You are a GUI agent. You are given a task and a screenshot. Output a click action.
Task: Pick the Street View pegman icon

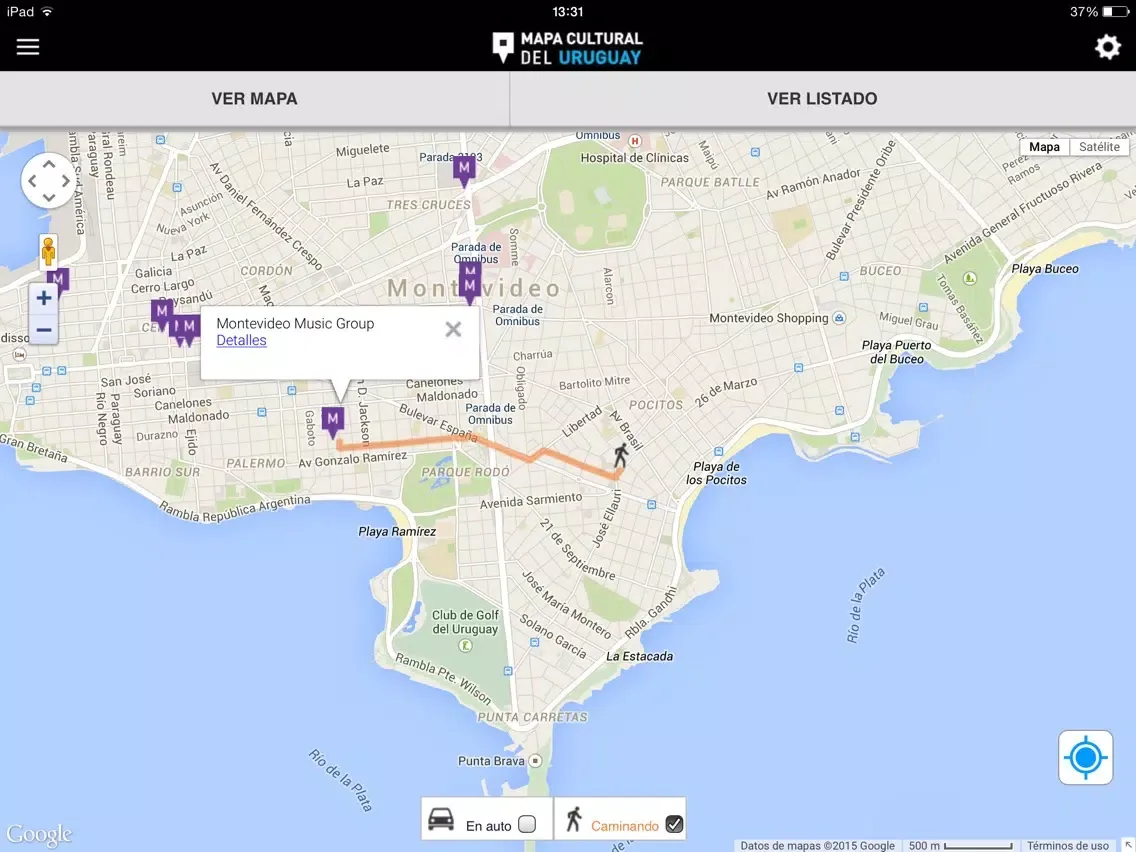click(48, 251)
